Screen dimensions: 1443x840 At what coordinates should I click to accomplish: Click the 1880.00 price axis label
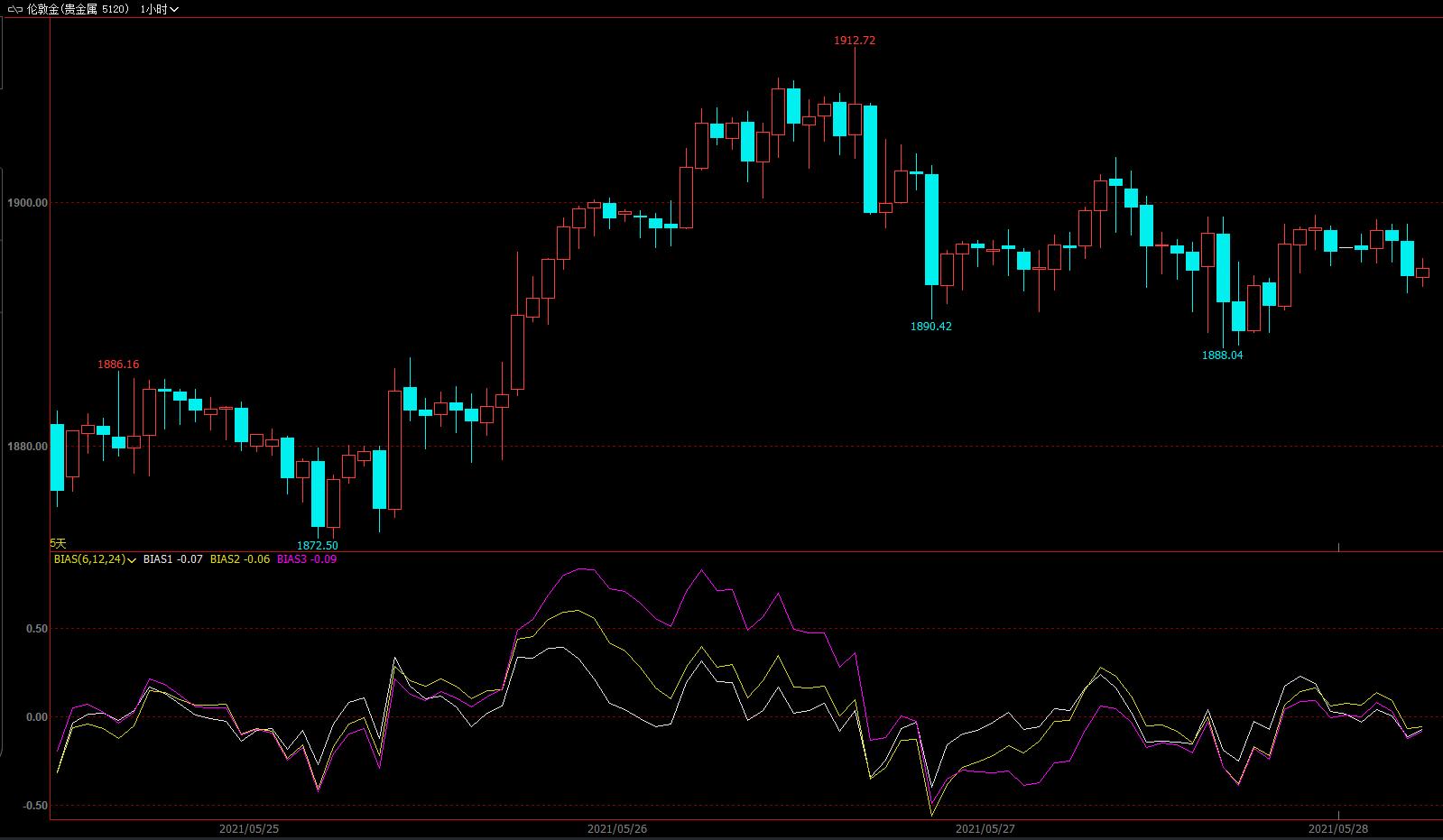(29, 447)
